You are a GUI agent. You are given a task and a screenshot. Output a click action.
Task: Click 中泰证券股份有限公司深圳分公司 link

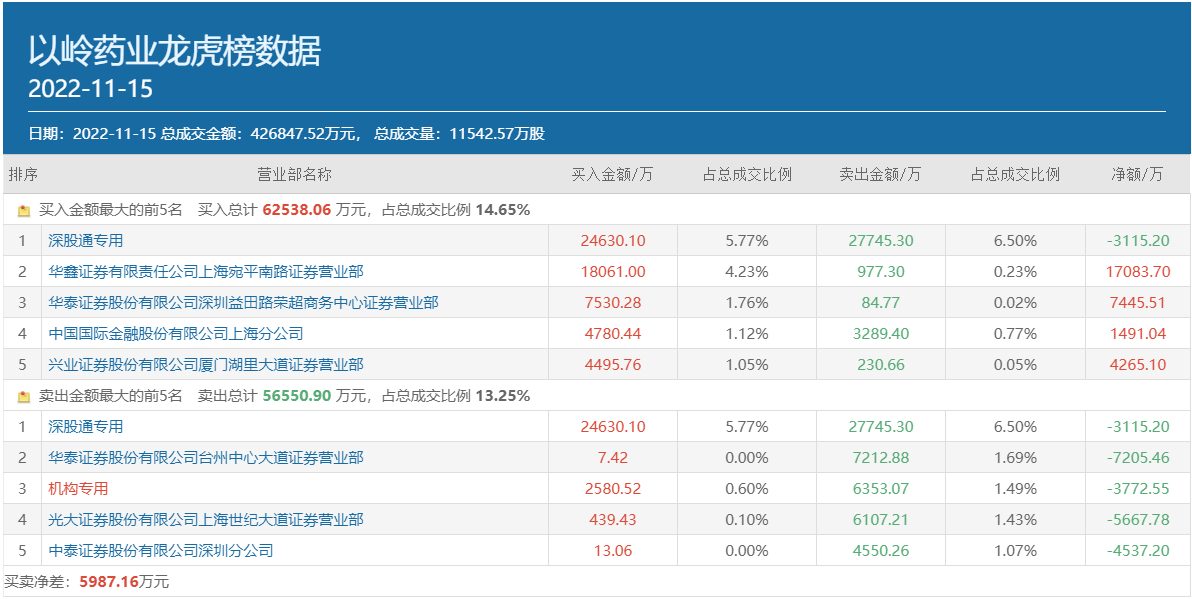[160, 551]
